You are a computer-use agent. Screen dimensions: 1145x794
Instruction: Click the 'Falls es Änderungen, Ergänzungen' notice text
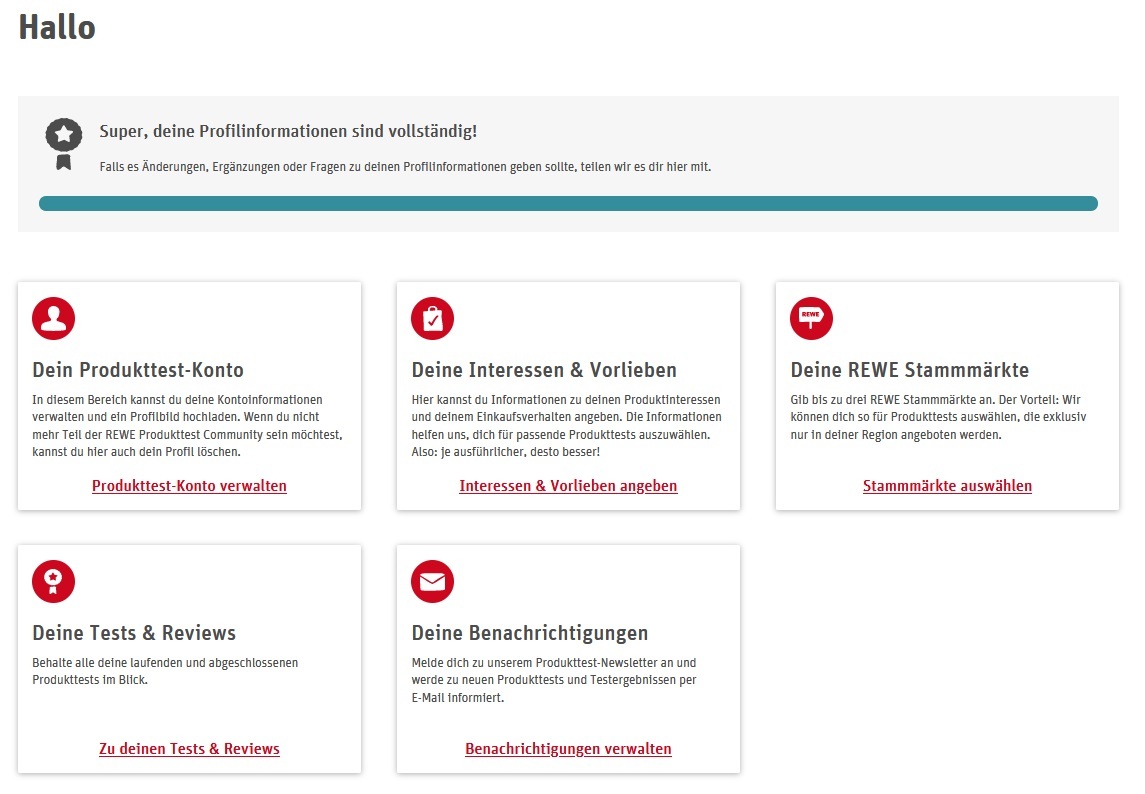[405, 167]
